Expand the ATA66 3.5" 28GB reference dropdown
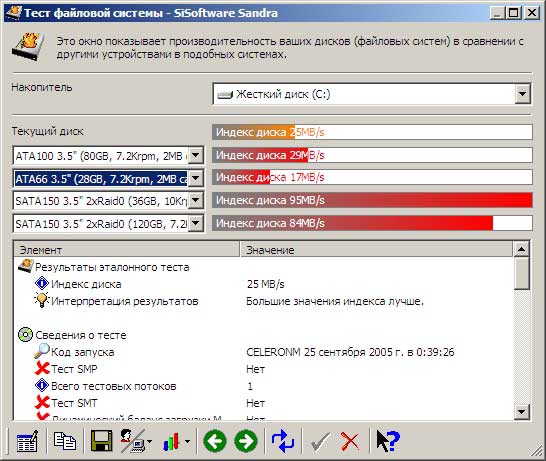Screen dimensions: 546x461 [196, 178]
